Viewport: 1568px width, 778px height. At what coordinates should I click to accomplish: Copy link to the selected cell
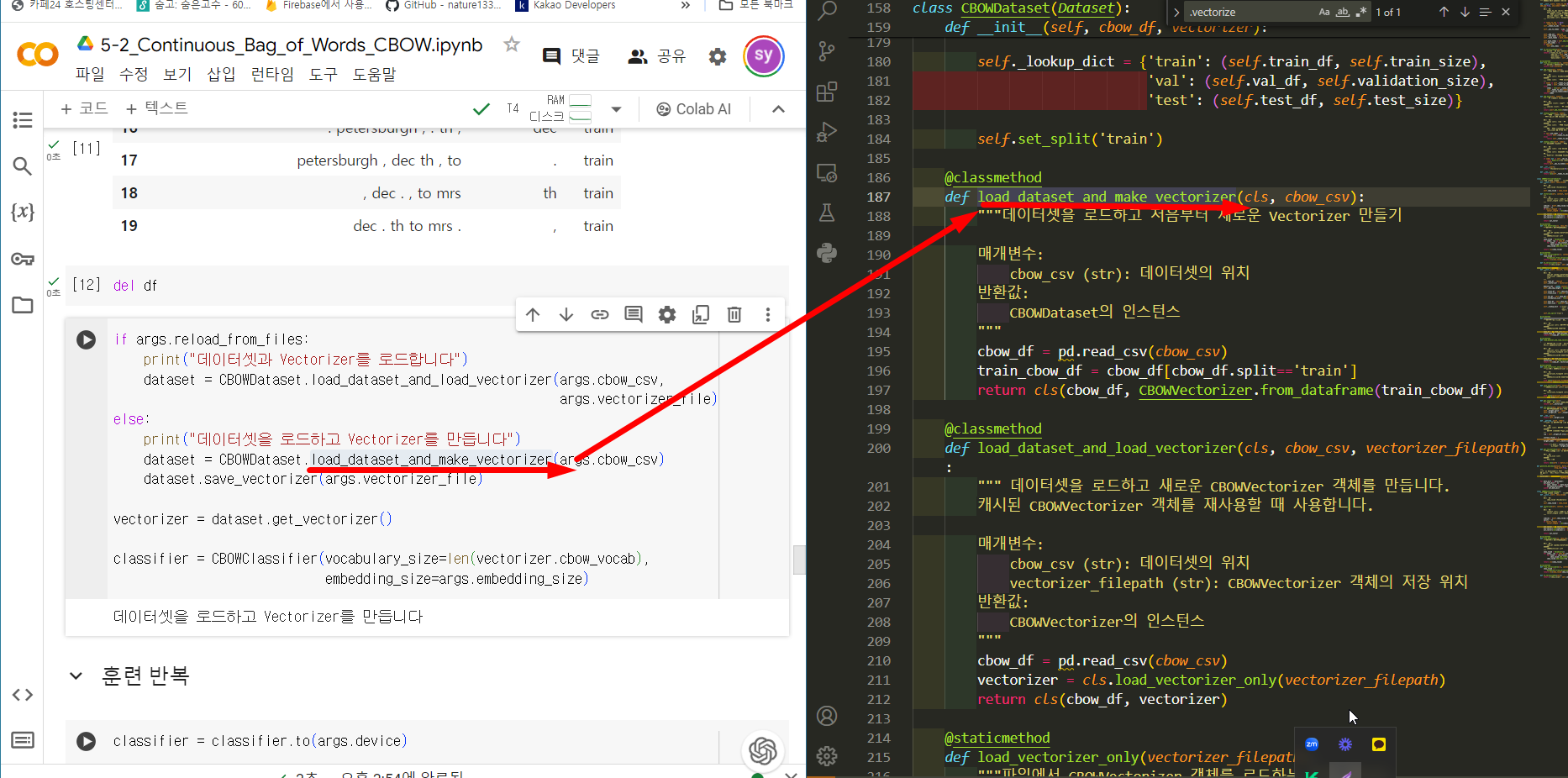(600, 314)
